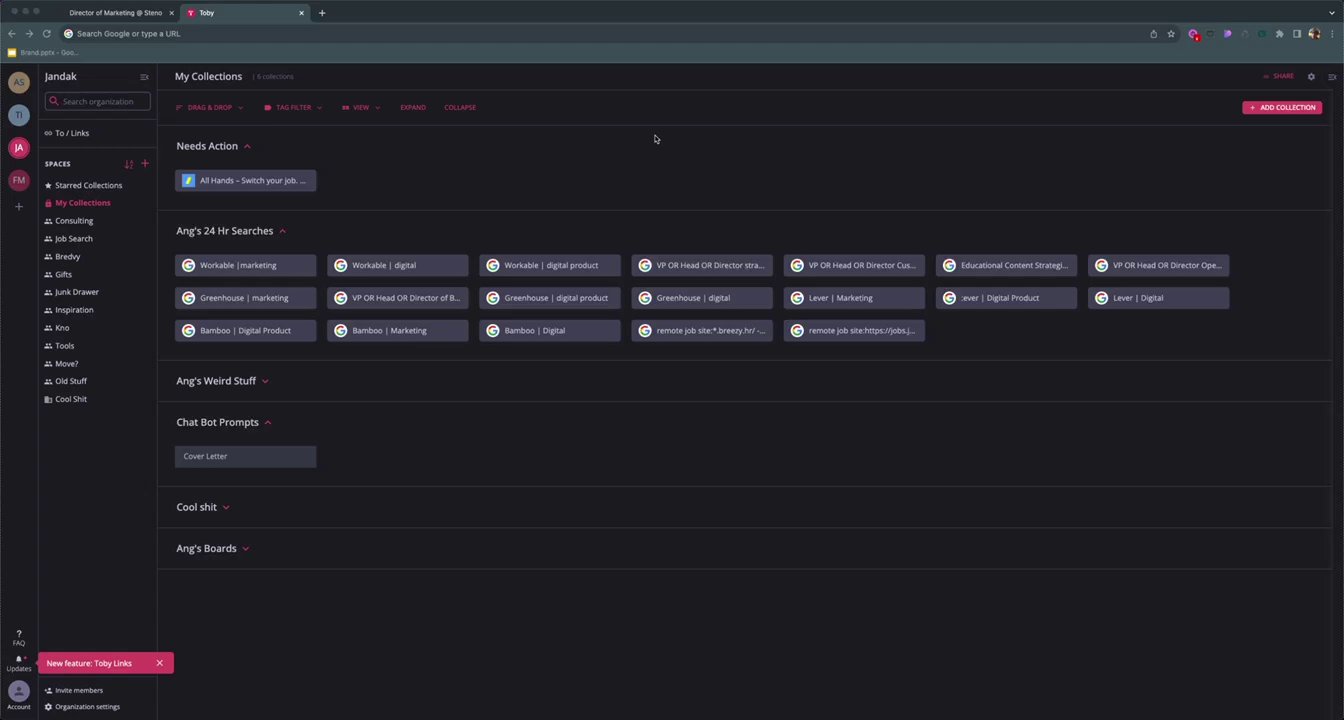The height and width of the screenshot is (720, 1344).
Task: Switch to the TI organization avatar
Action: tap(18, 115)
